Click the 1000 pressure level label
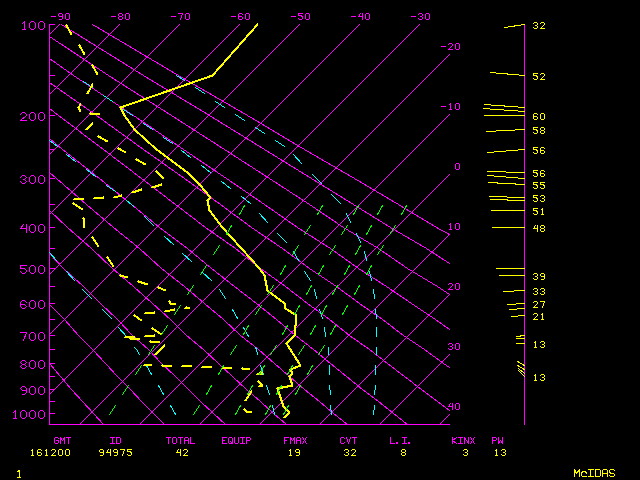 [x=30, y=414]
